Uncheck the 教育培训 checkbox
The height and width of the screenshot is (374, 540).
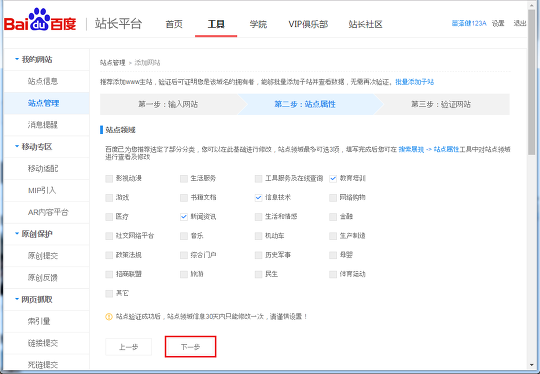pyautogui.click(x=333, y=178)
